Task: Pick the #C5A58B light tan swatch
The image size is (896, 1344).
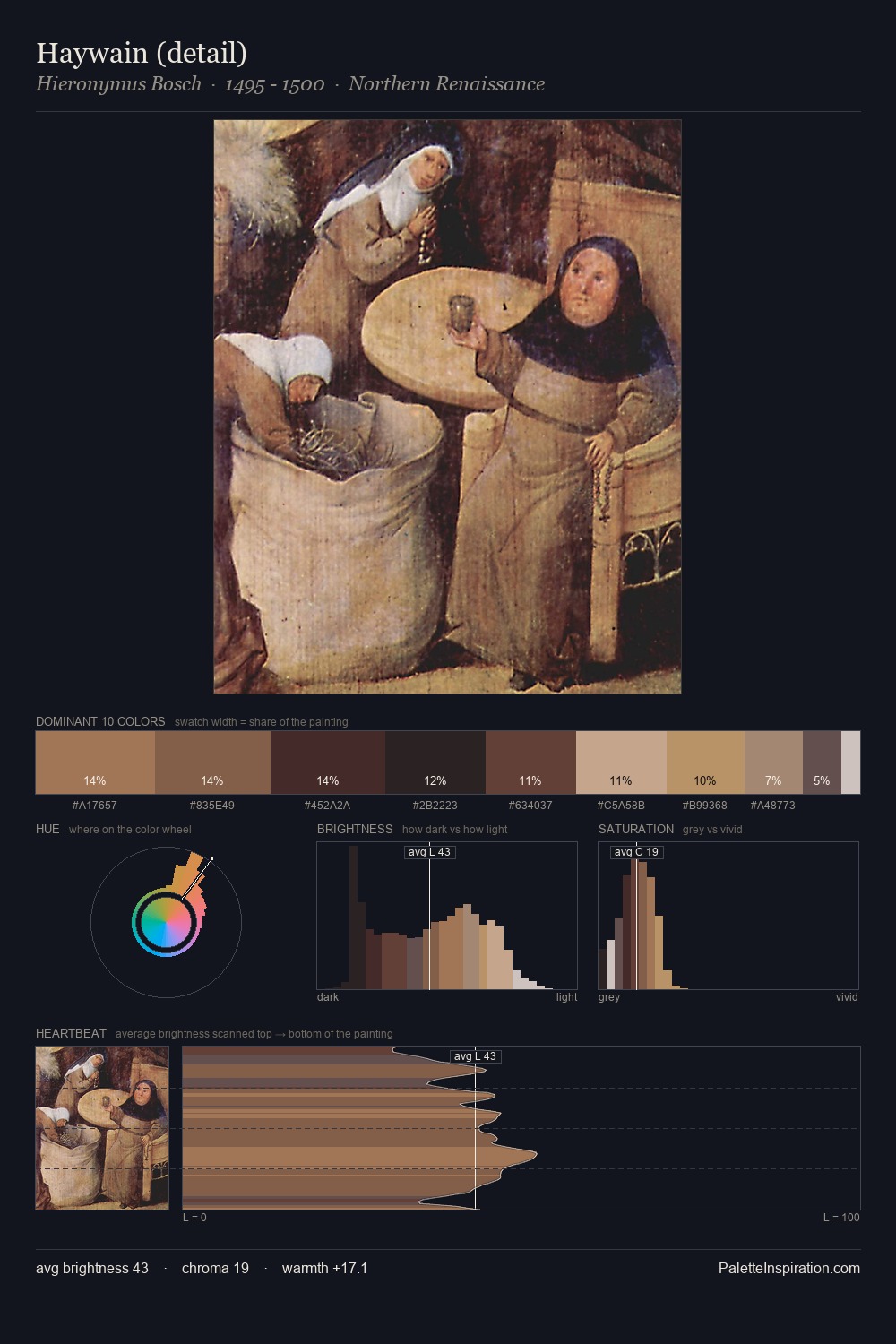Action: pyautogui.click(x=621, y=762)
